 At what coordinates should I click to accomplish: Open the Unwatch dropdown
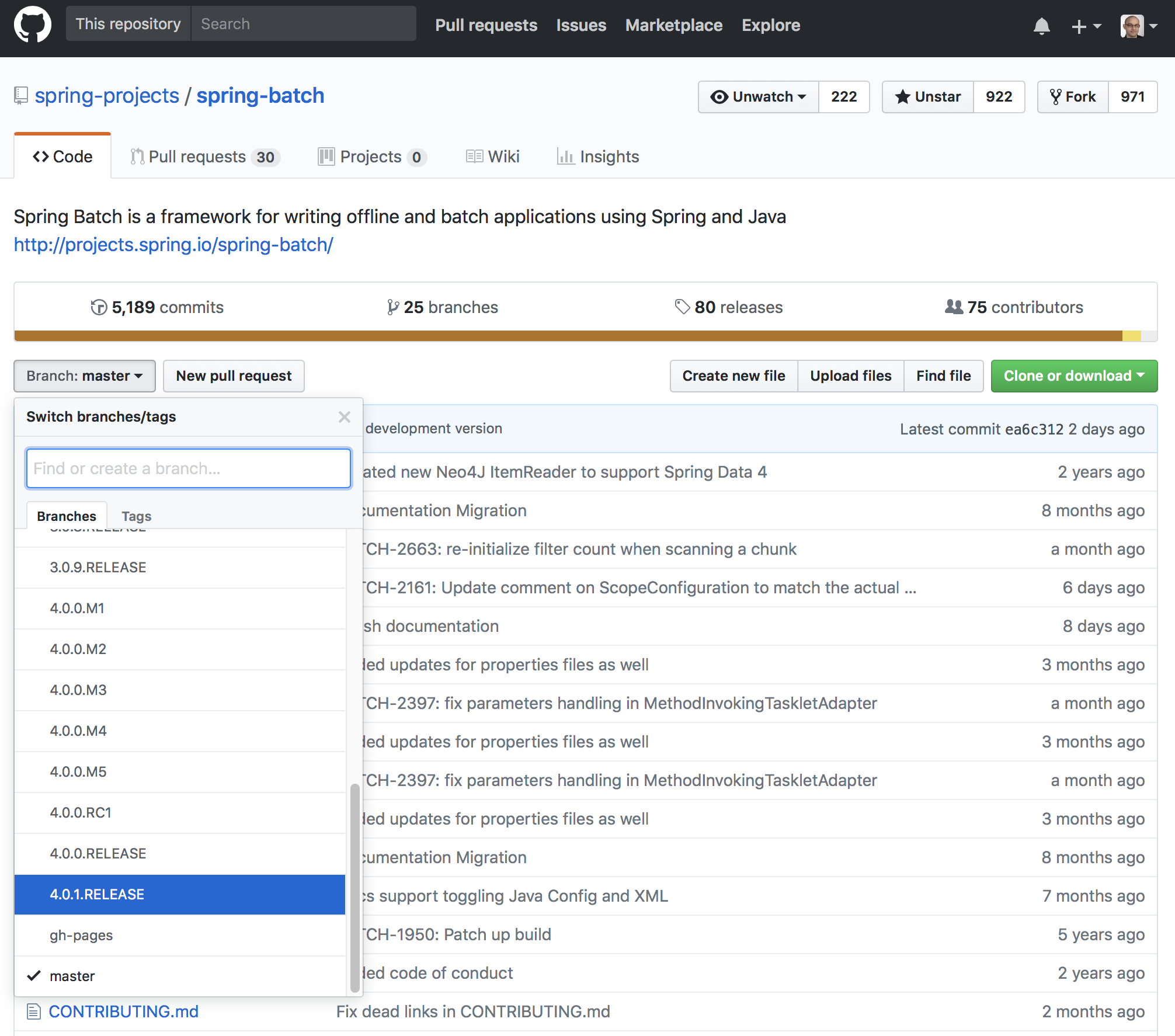point(758,97)
